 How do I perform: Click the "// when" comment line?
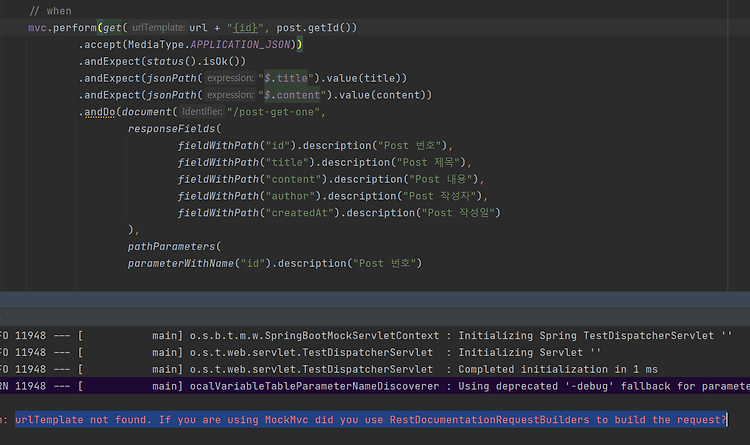[x=50, y=11]
